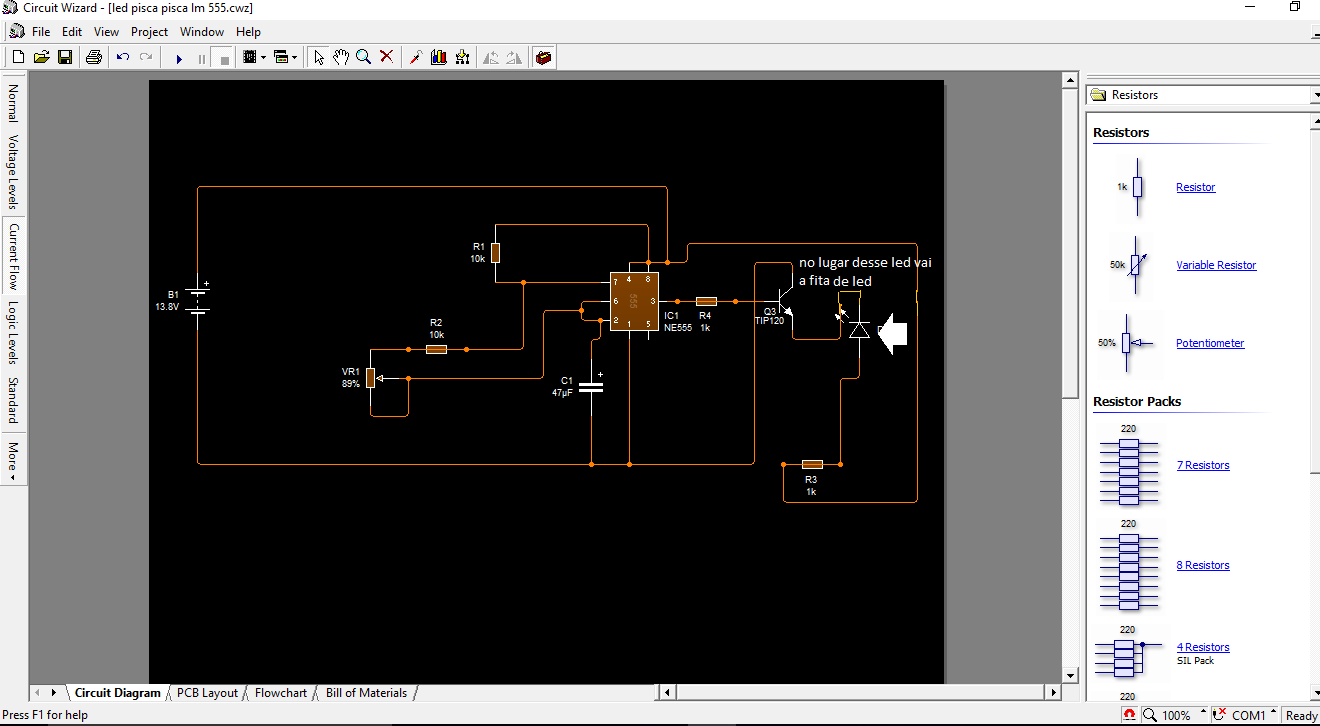Click the Variable Resistor link
1320x726 pixels.
tap(1216, 266)
